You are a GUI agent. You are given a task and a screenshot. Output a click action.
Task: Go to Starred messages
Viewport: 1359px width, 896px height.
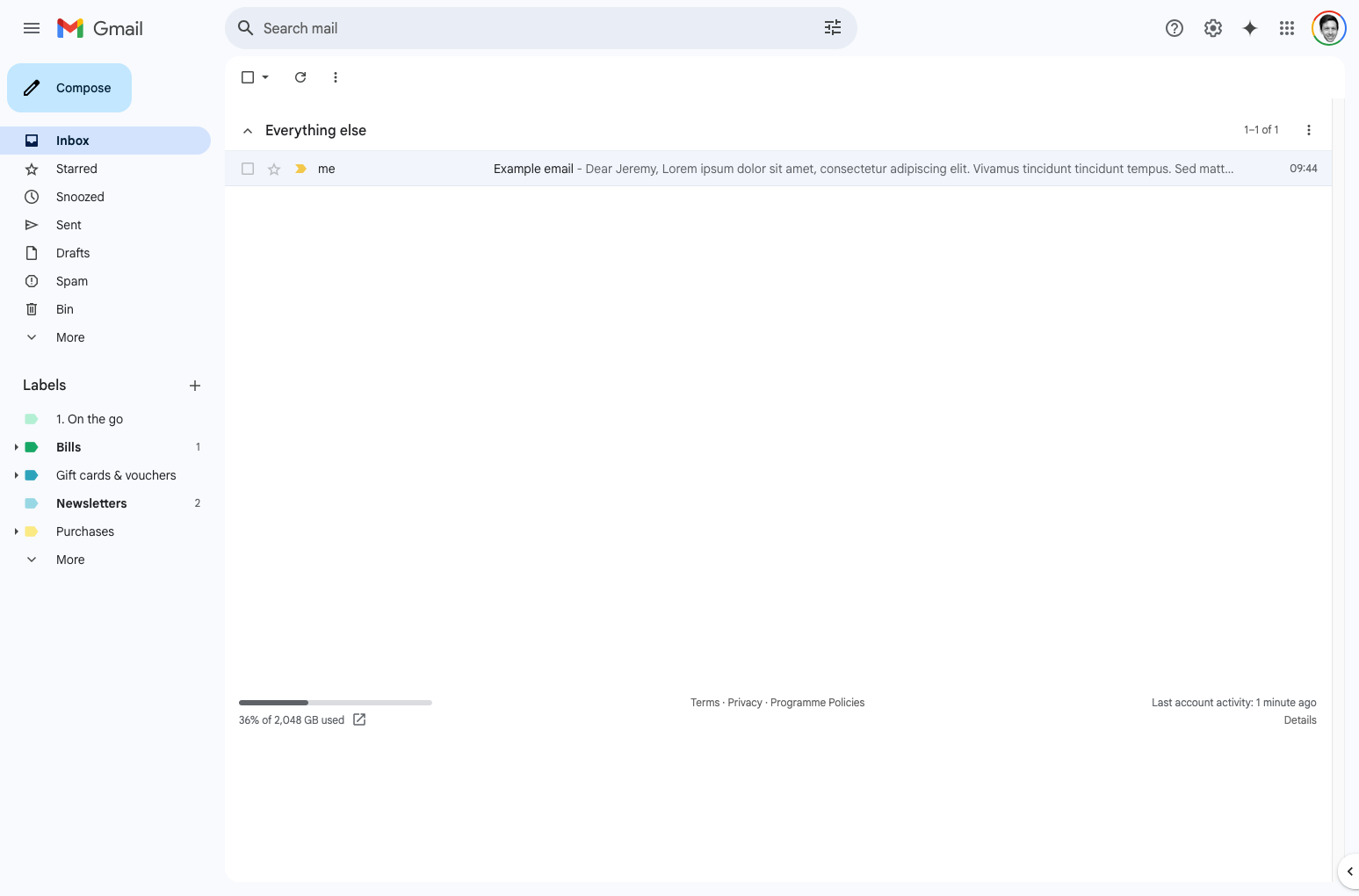[105, 169]
